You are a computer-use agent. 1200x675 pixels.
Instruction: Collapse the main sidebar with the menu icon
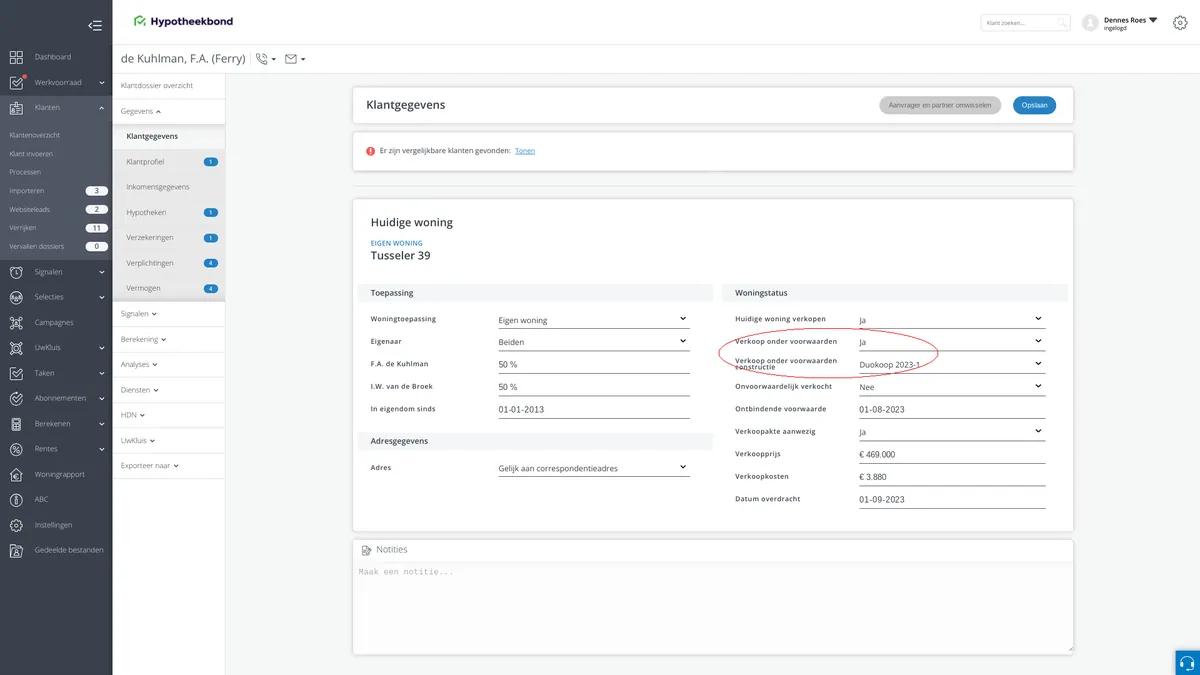[x=95, y=26]
